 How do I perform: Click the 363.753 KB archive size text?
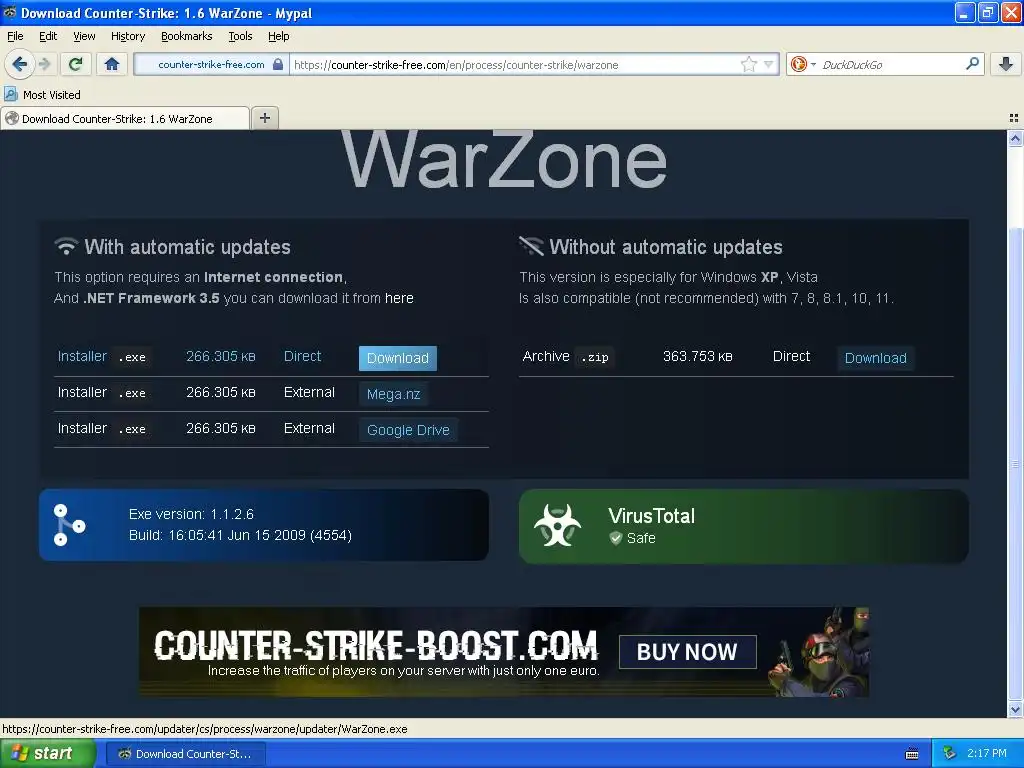697,357
